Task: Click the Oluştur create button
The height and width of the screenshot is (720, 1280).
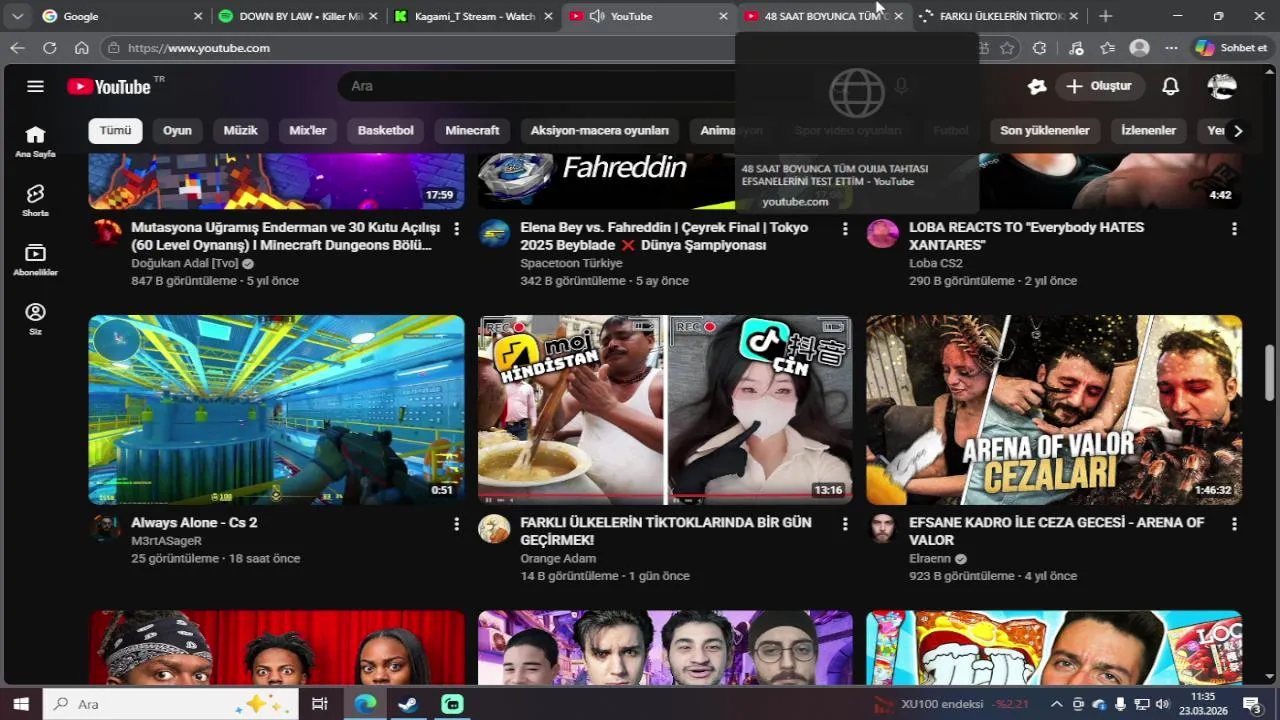Action: (x=1099, y=86)
